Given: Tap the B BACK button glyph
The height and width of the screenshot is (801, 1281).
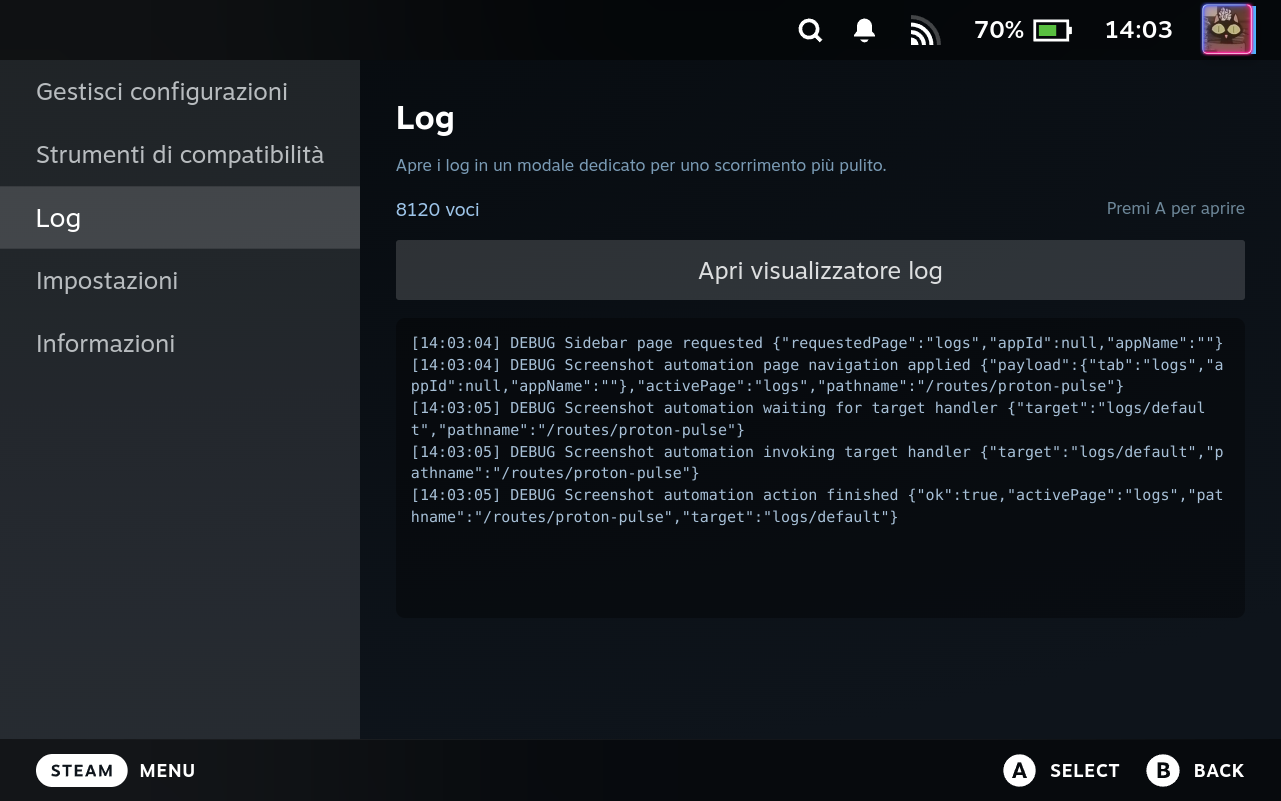Looking at the screenshot, I should [x=1163, y=771].
